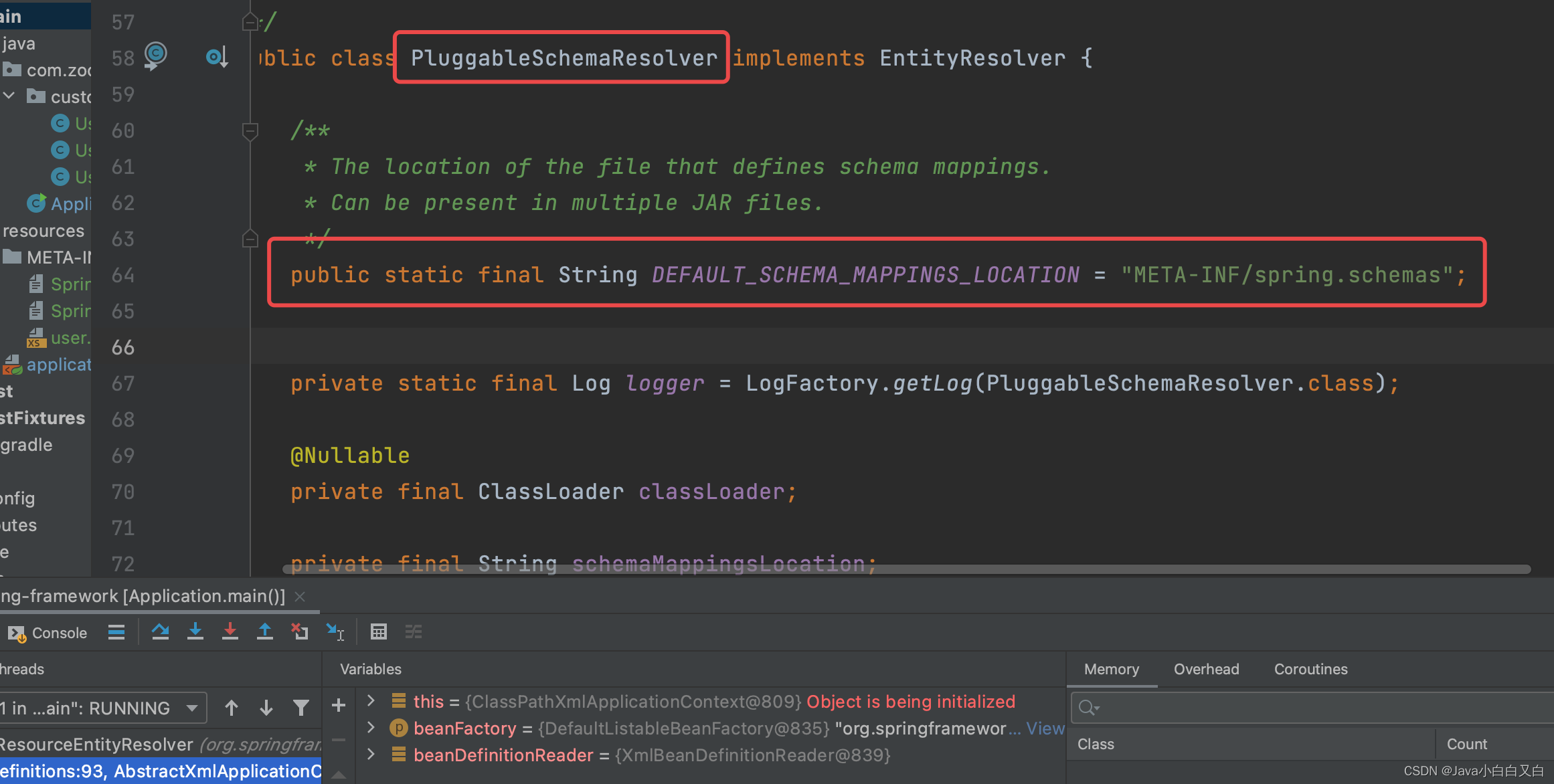
Task: Click the Drop Frame icon
Action: click(x=300, y=631)
